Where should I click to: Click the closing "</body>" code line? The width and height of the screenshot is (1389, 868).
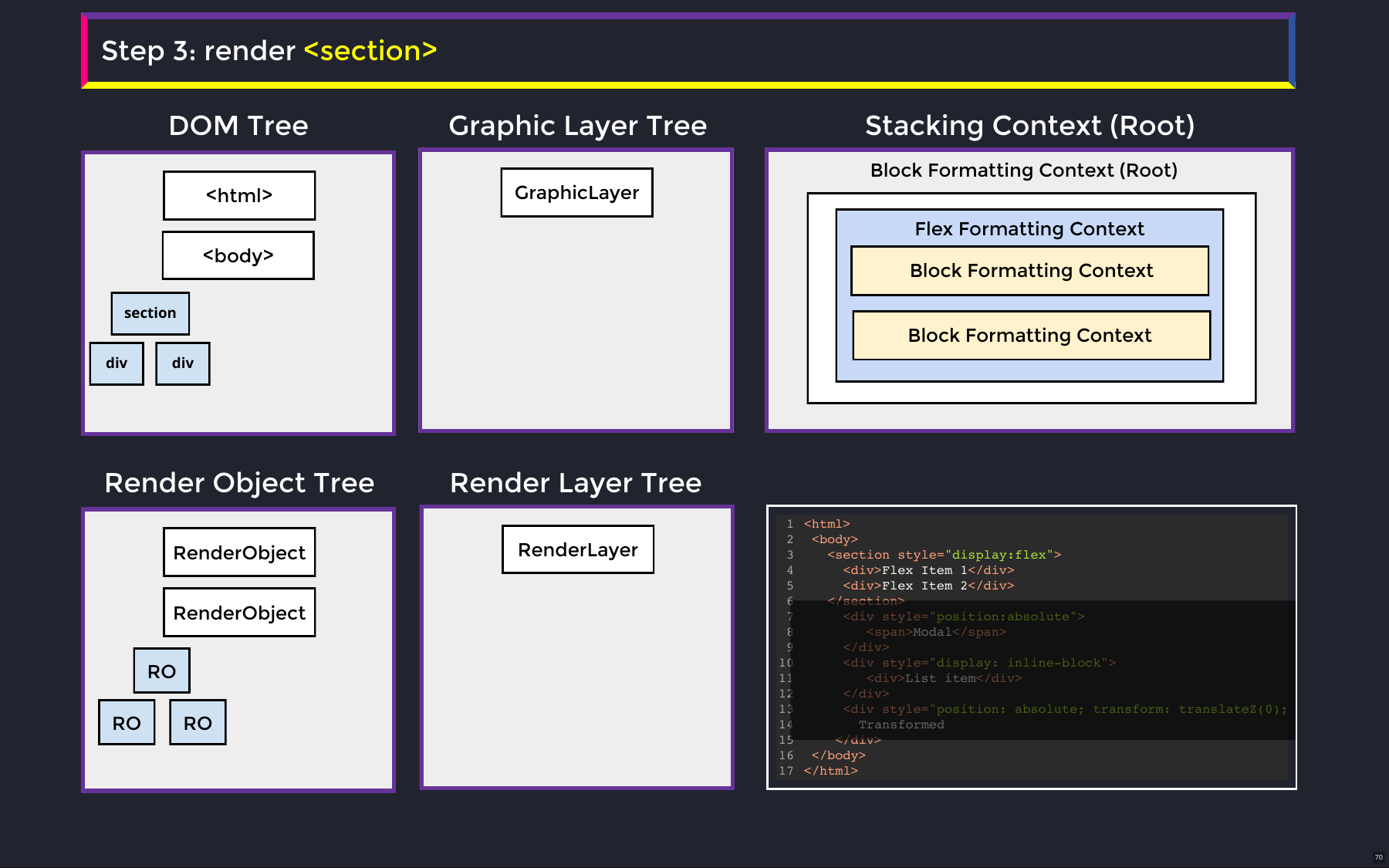pos(838,755)
